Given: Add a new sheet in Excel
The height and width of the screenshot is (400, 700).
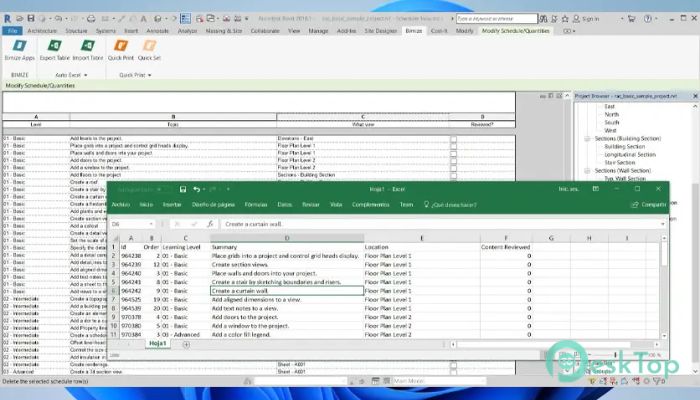Looking at the screenshot, I should (186, 344).
